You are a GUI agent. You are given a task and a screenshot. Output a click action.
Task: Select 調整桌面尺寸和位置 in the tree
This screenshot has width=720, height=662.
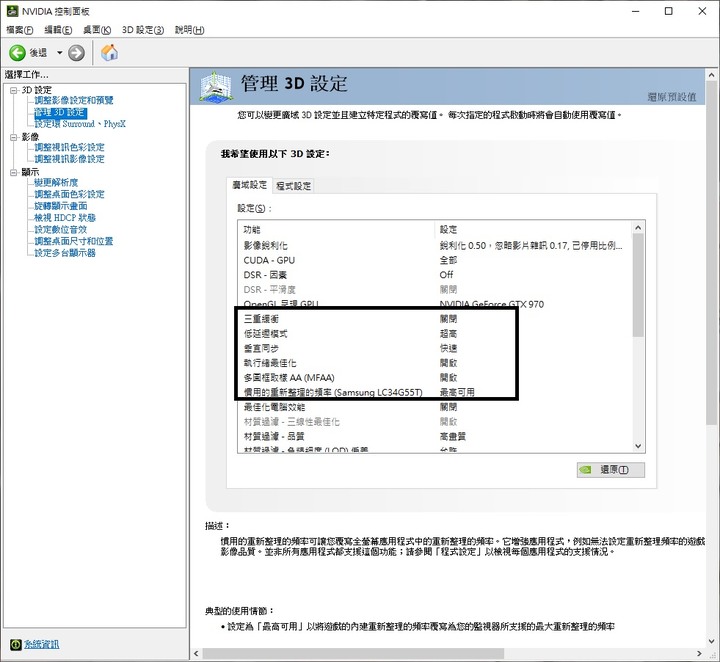(x=73, y=241)
